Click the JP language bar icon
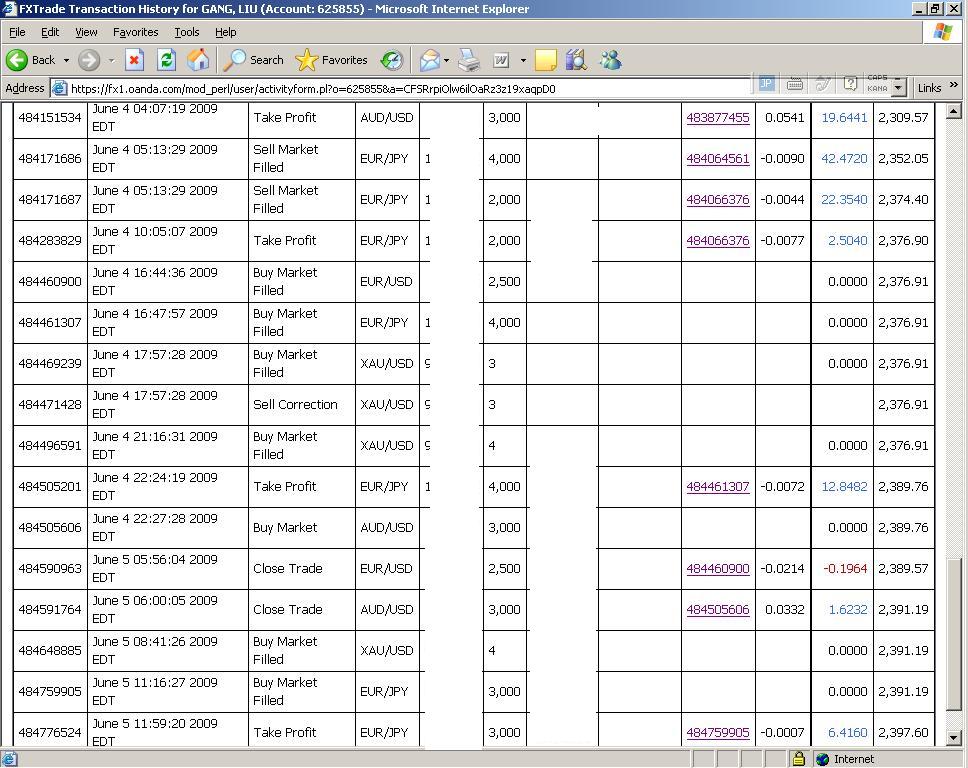Viewport: 968px width, 768px height. pyautogui.click(x=766, y=83)
